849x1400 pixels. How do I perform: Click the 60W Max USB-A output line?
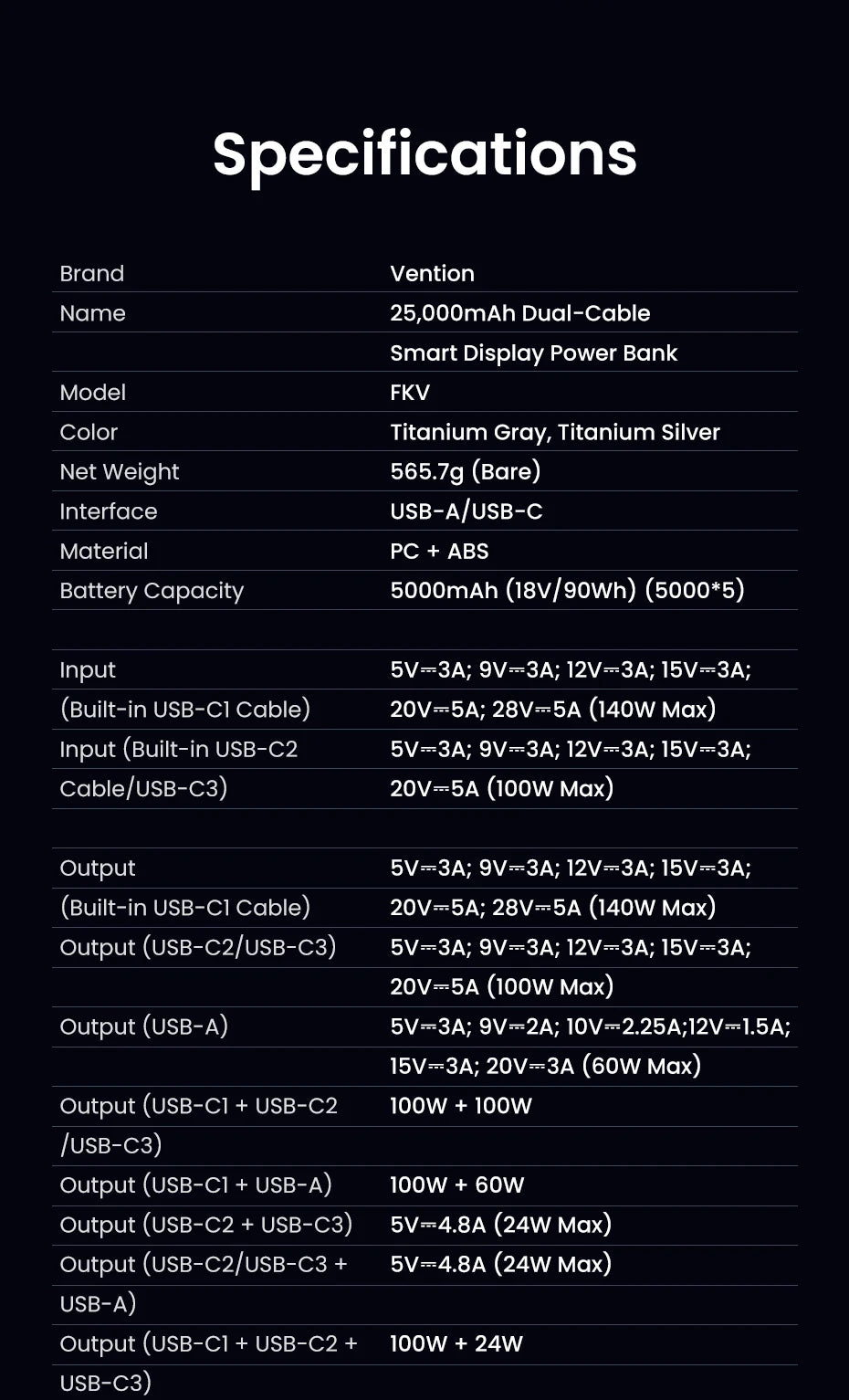click(545, 1066)
